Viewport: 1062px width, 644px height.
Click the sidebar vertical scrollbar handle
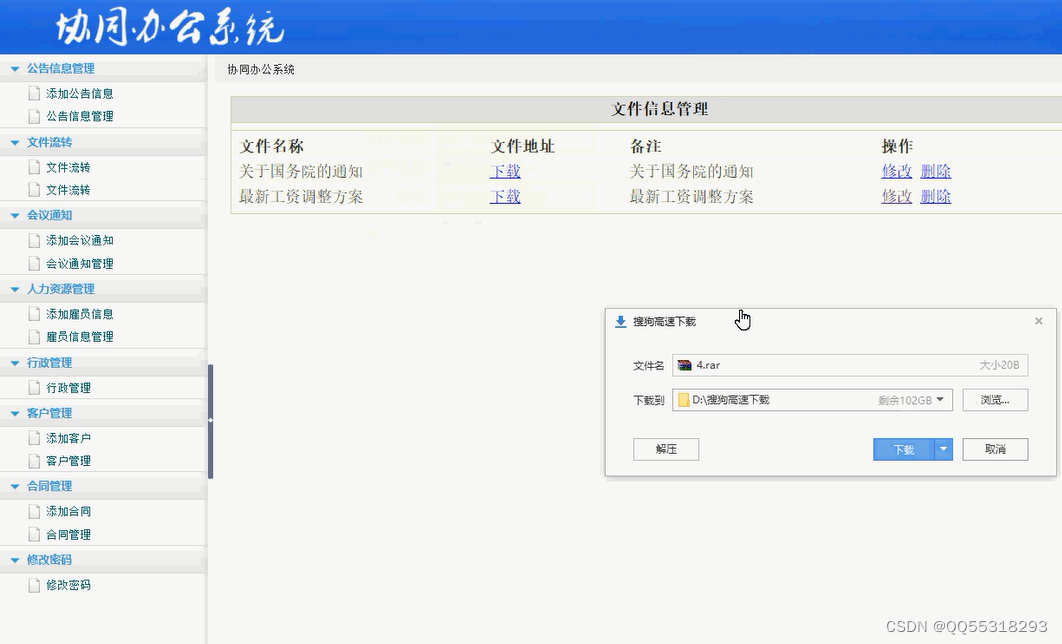pos(211,421)
